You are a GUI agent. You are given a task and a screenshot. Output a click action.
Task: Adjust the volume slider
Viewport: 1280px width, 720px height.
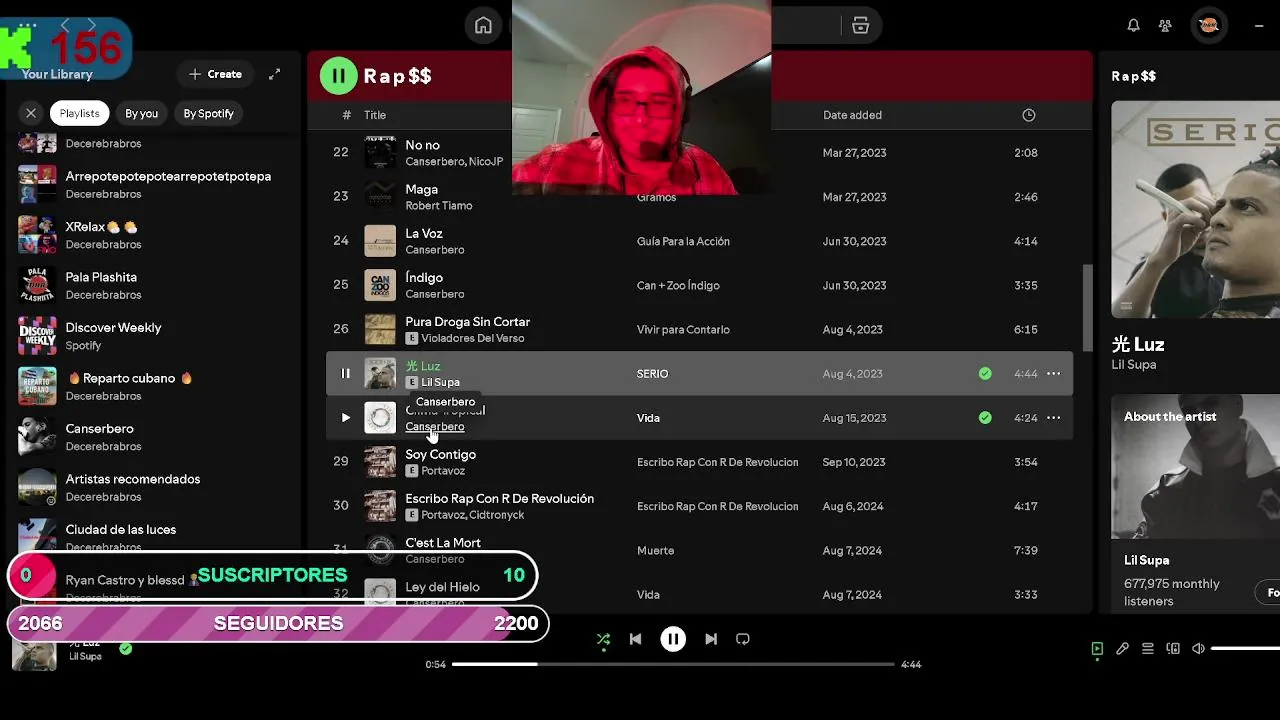1245,648
